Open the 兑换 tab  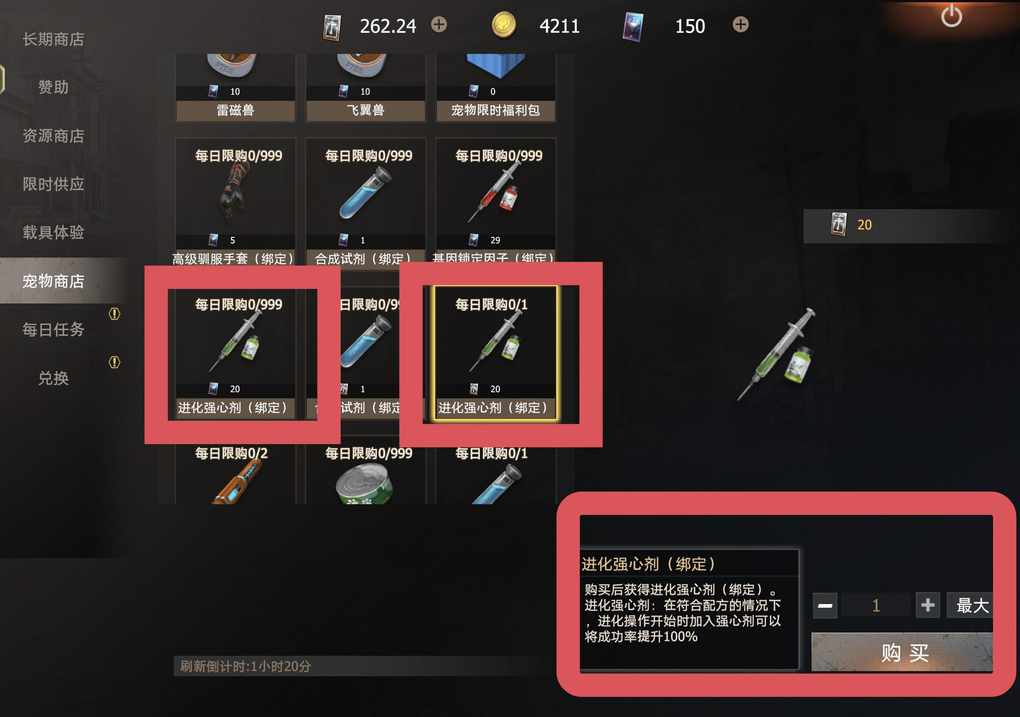(53, 378)
